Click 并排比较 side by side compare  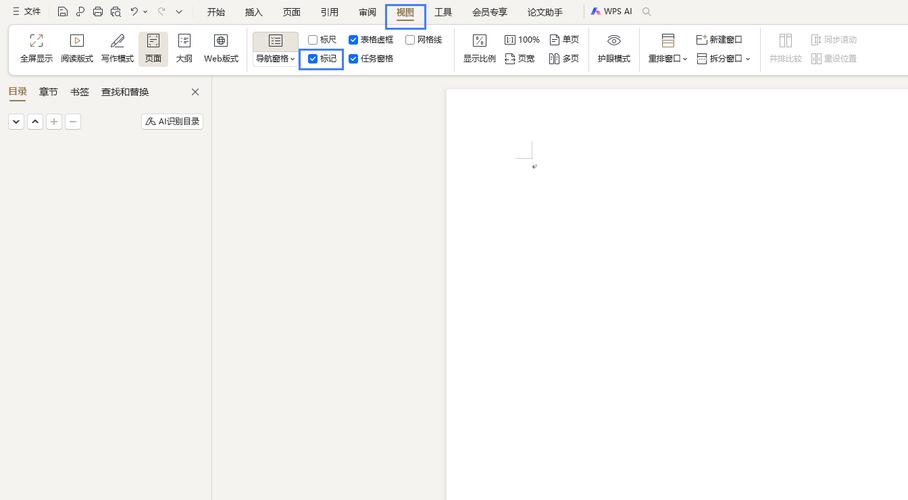785,49
